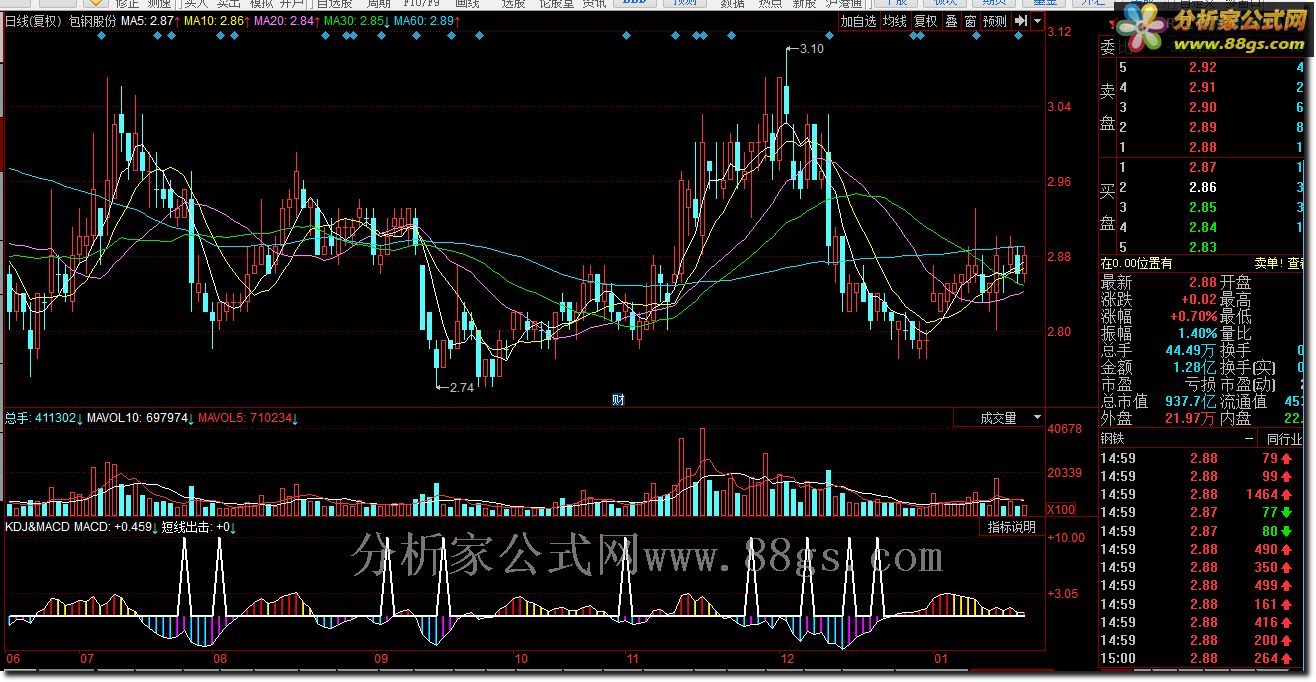Viewport: 1316px width, 682px height.
Task: Click buy level 5 price 2.83
Action: tap(1203, 247)
